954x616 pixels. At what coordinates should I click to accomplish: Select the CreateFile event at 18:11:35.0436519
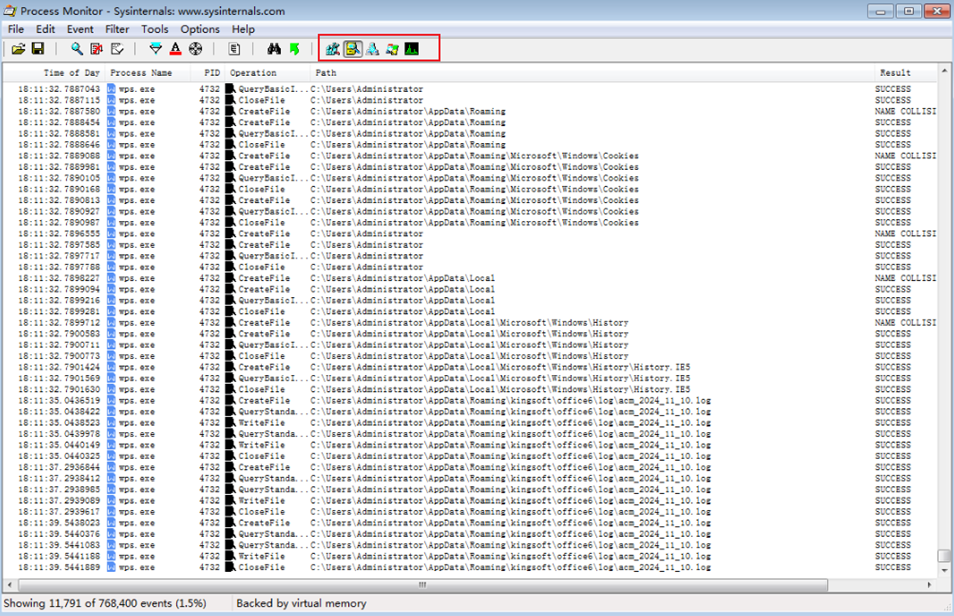[x=470, y=401]
